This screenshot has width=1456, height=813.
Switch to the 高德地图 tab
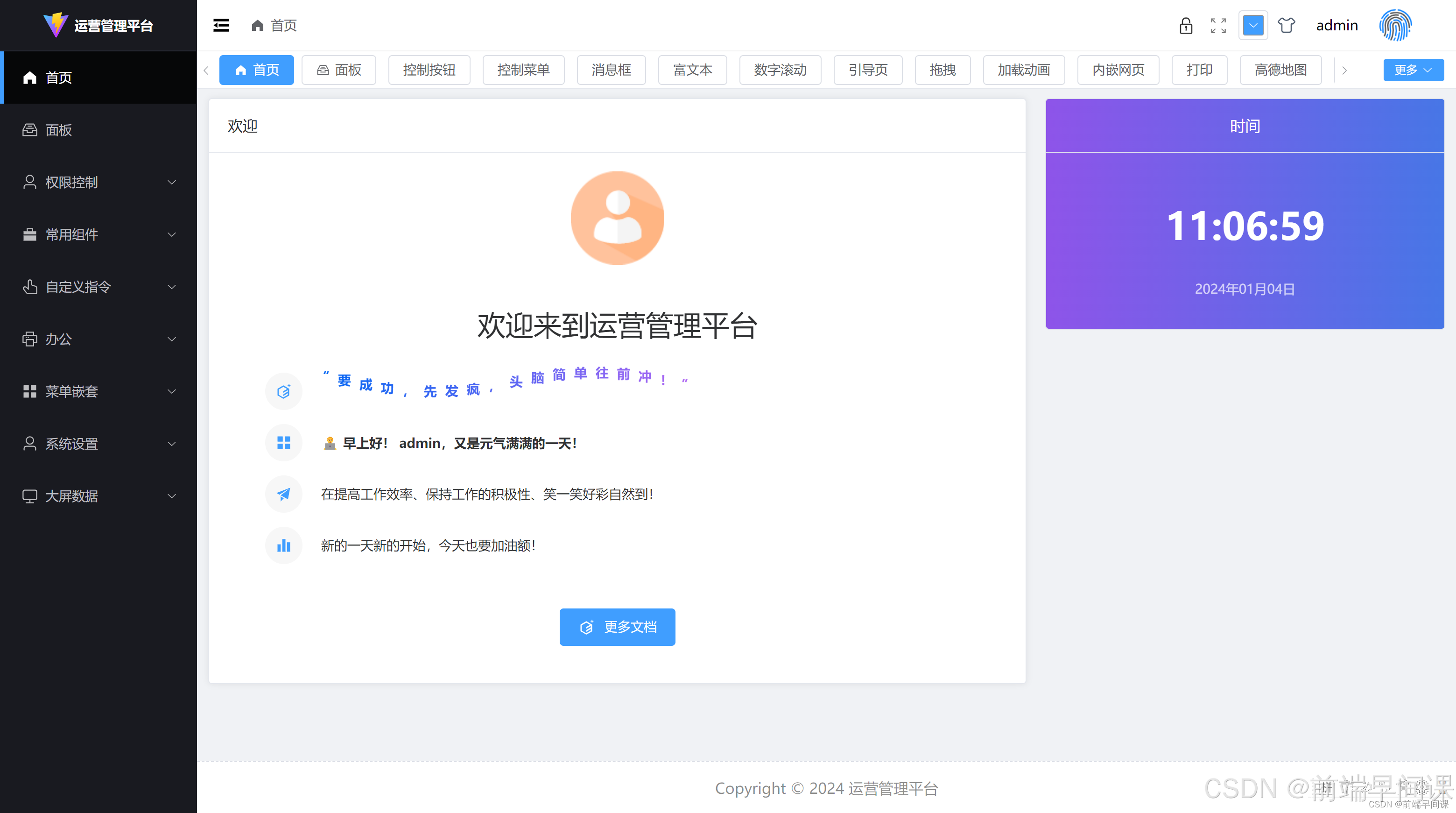1281,70
